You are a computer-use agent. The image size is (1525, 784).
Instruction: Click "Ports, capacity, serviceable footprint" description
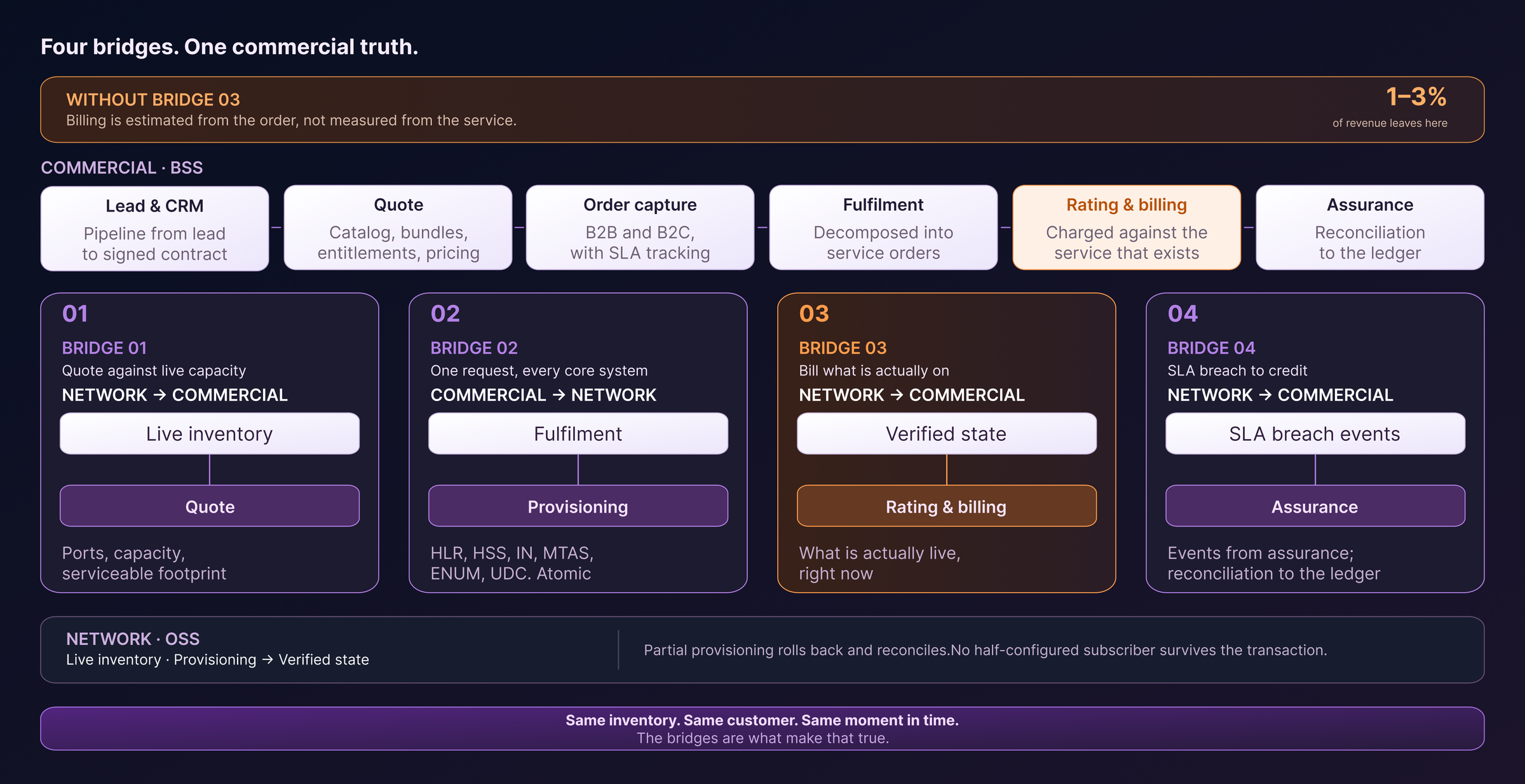(x=144, y=563)
